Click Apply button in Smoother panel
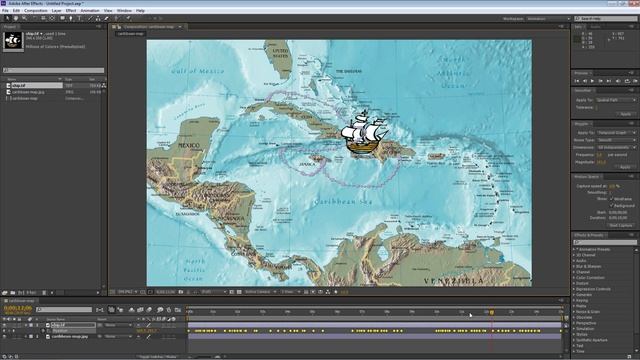 pyautogui.click(x=625, y=114)
